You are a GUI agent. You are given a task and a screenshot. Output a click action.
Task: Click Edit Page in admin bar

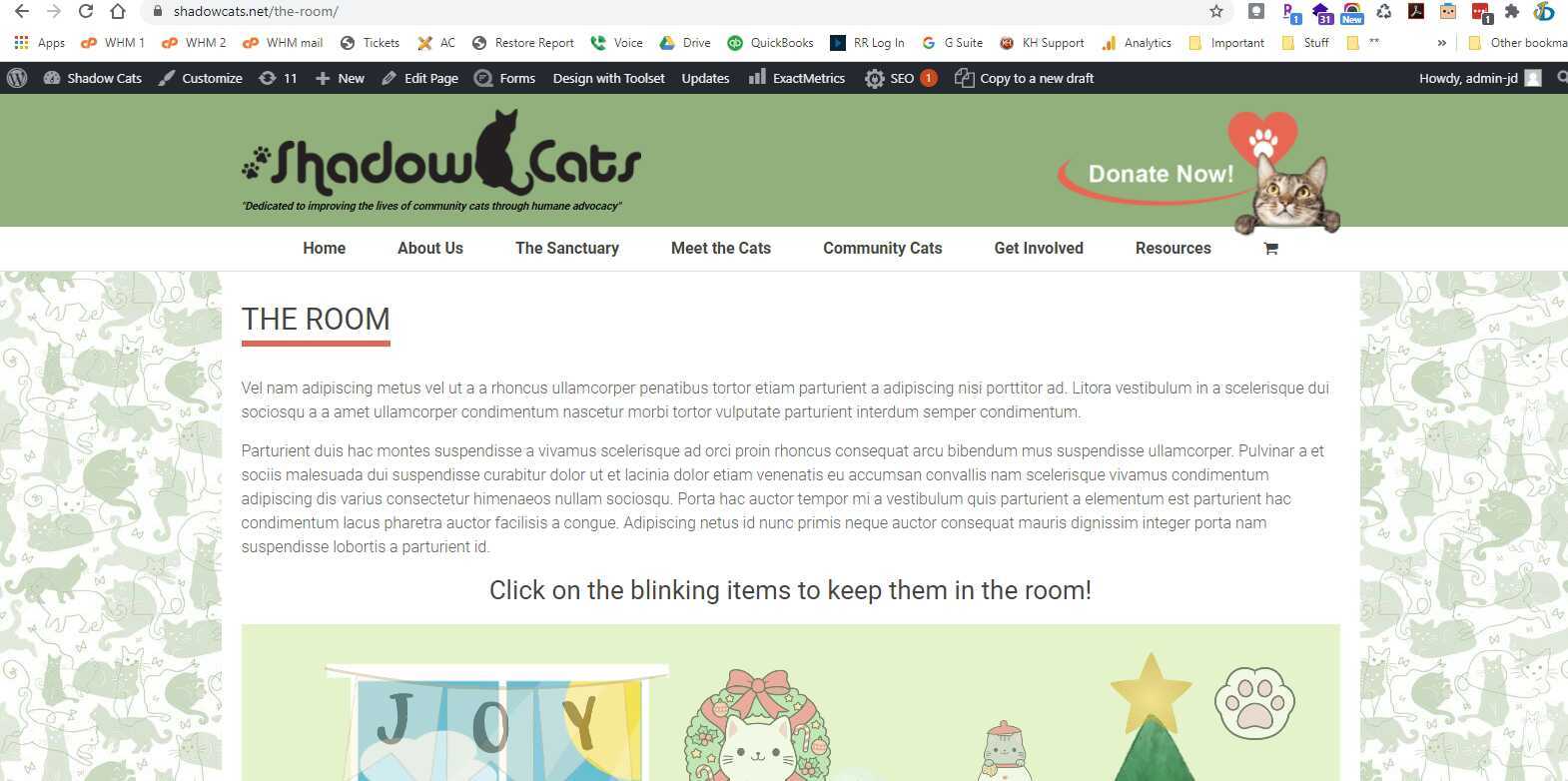(419, 78)
